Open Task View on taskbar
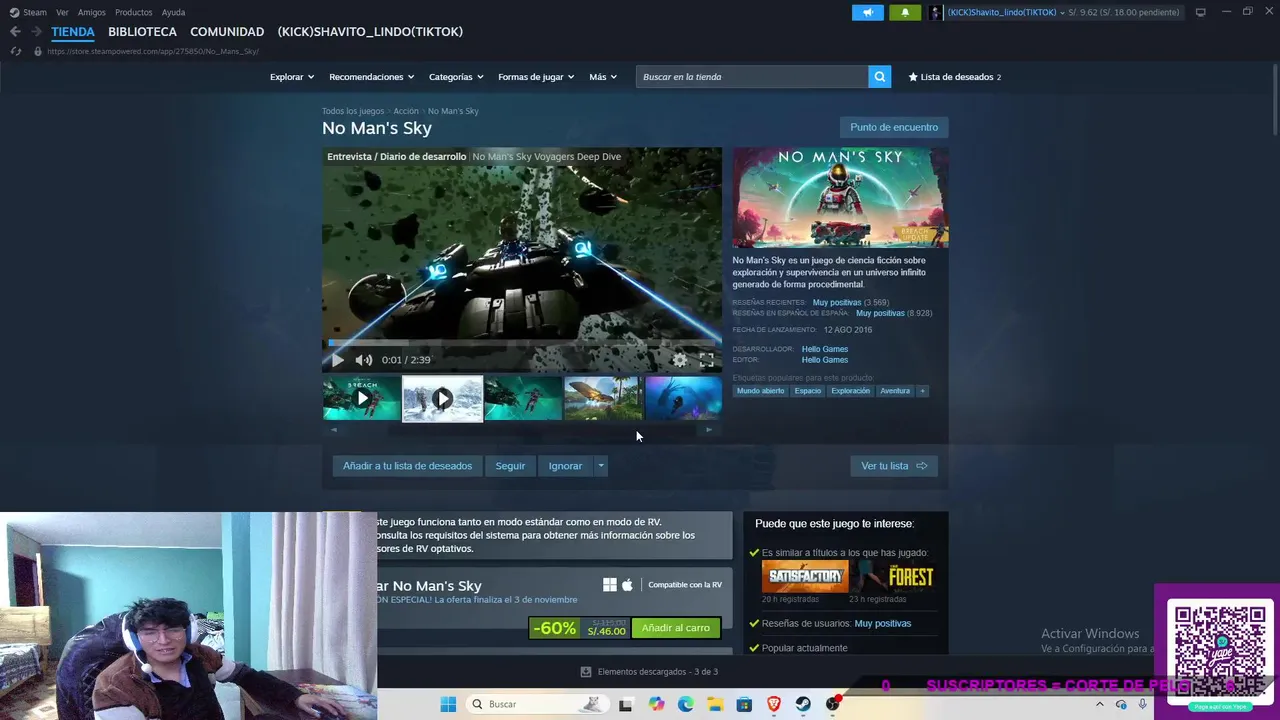The height and width of the screenshot is (720, 1280). (x=625, y=704)
